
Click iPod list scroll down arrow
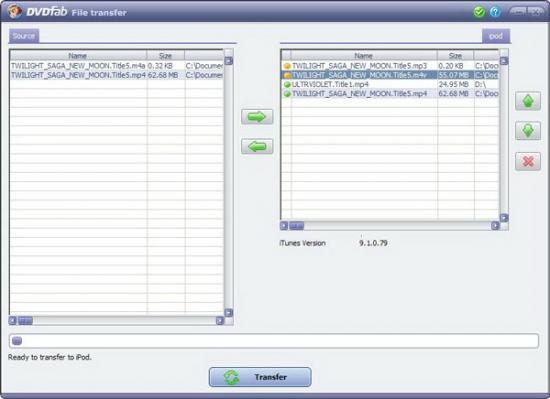tap(504, 218)
